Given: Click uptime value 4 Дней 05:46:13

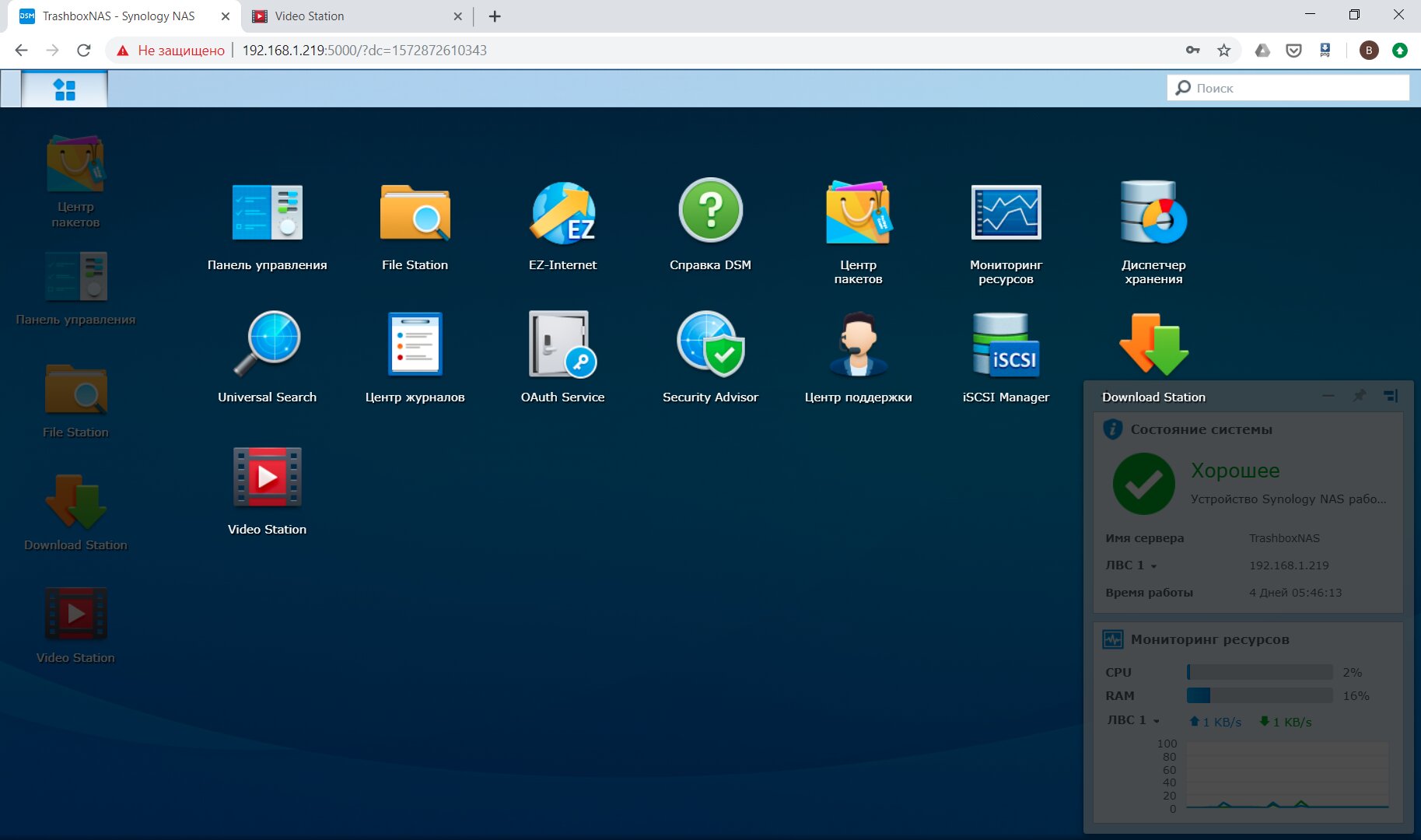Looking at the screenshot, I should click(1295, 593).
